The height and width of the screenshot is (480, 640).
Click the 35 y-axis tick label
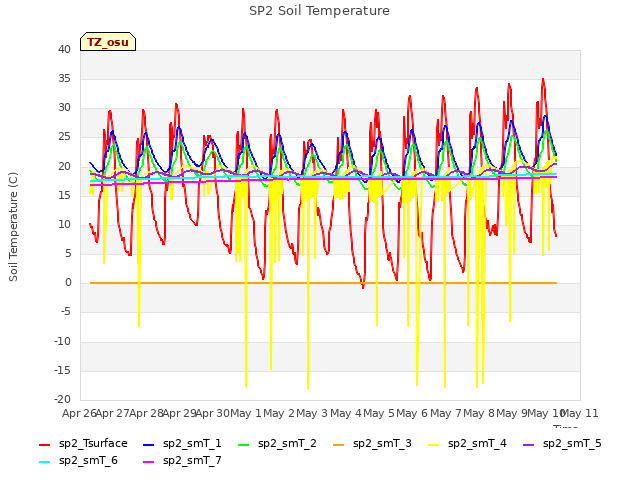tap(64, 79)
